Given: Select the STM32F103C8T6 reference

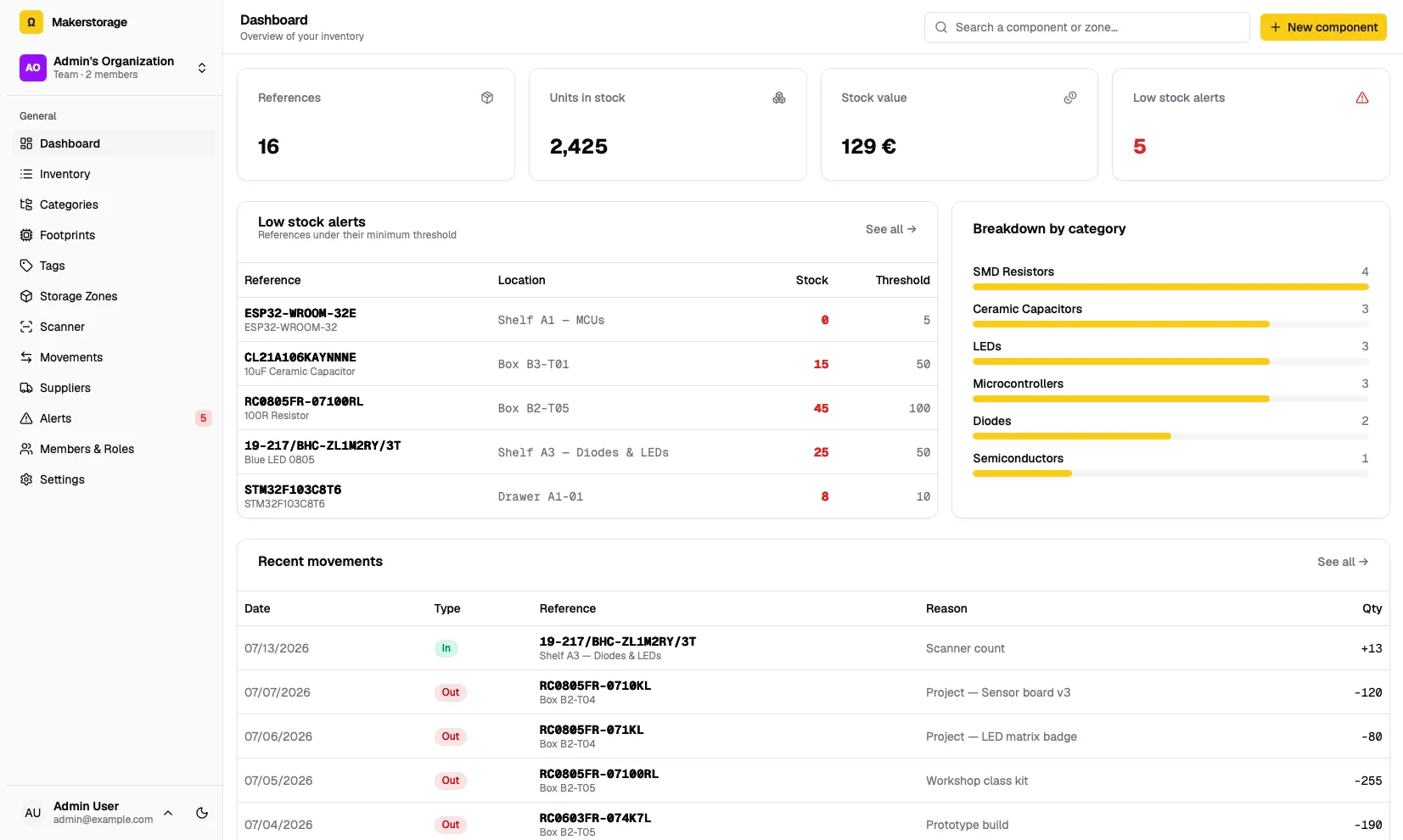Looking at the screenshot, I should pyautogui.click(x=293, y=490).
